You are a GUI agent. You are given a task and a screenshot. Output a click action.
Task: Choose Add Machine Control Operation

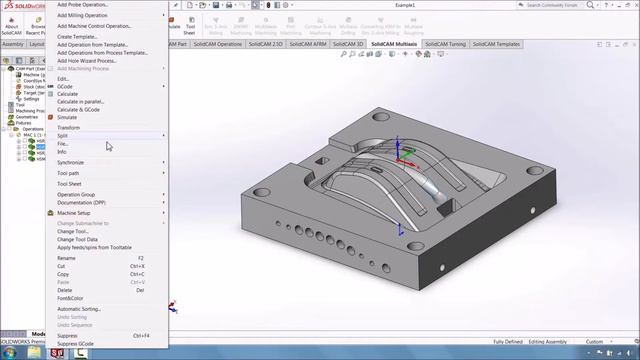[x=94, y=26]
